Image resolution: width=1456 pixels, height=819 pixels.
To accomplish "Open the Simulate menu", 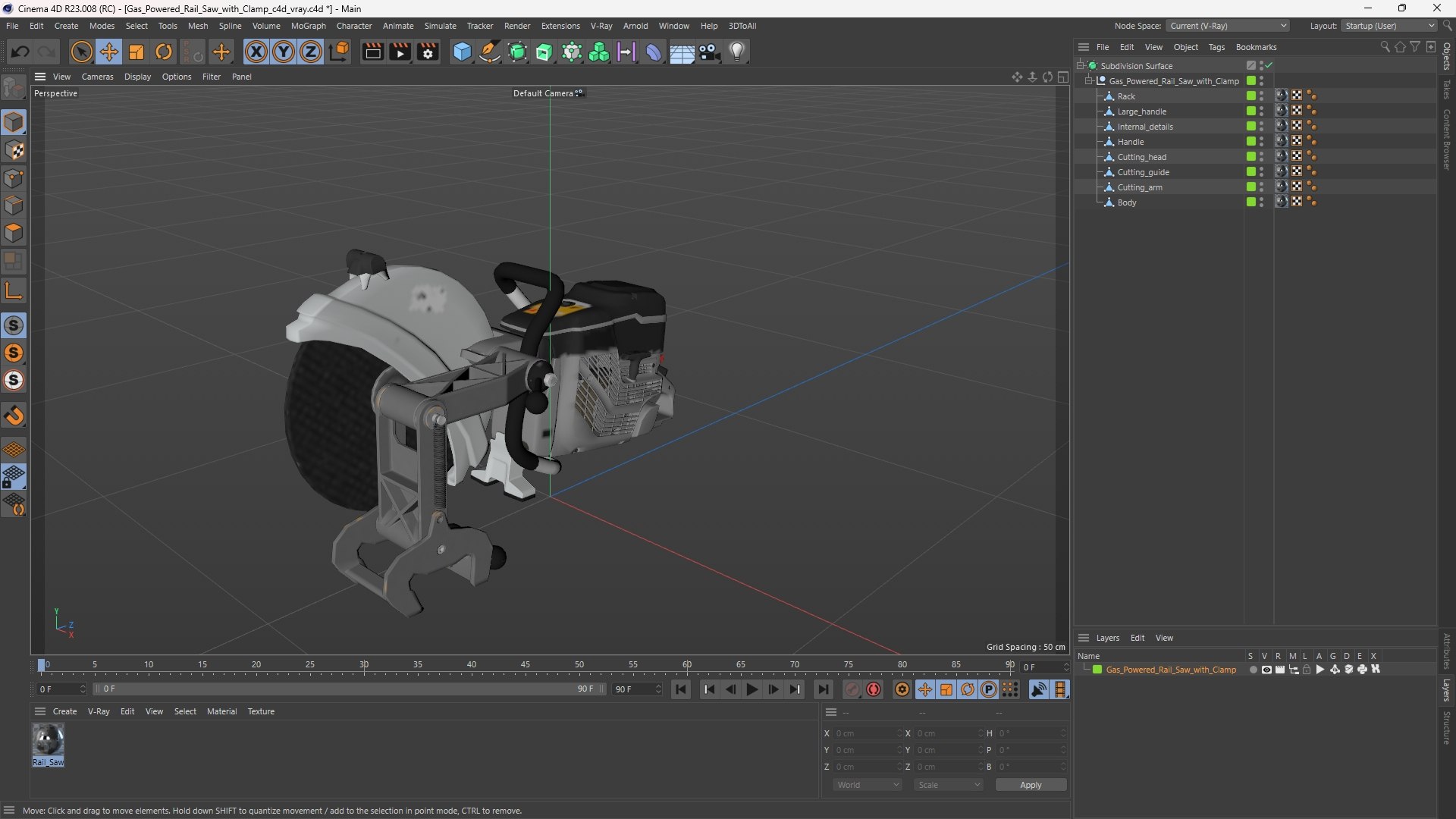I will [440, 26].
